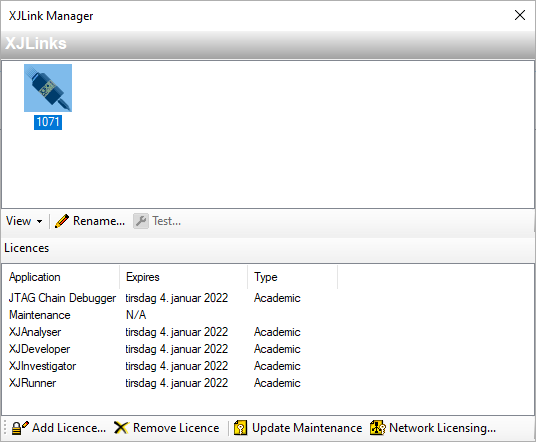This screenshot has height=442, width=536.
Task: Click Academic type for XJInvestigator
Action: (277, 366)
